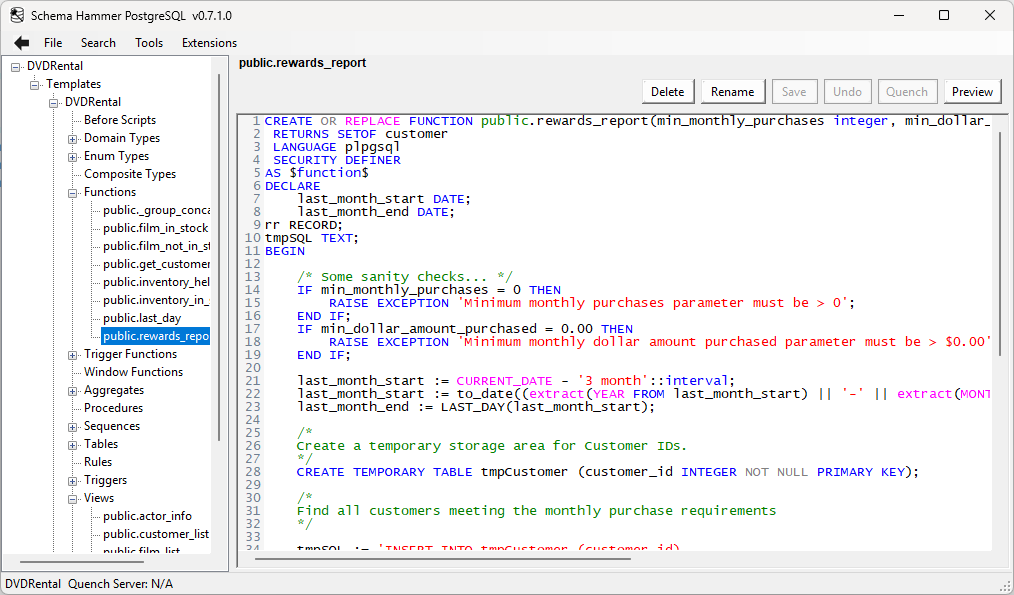The height and width of the screenshot is (595, 1014).
Task: Open the Search menu
Action: coord(98,42)
